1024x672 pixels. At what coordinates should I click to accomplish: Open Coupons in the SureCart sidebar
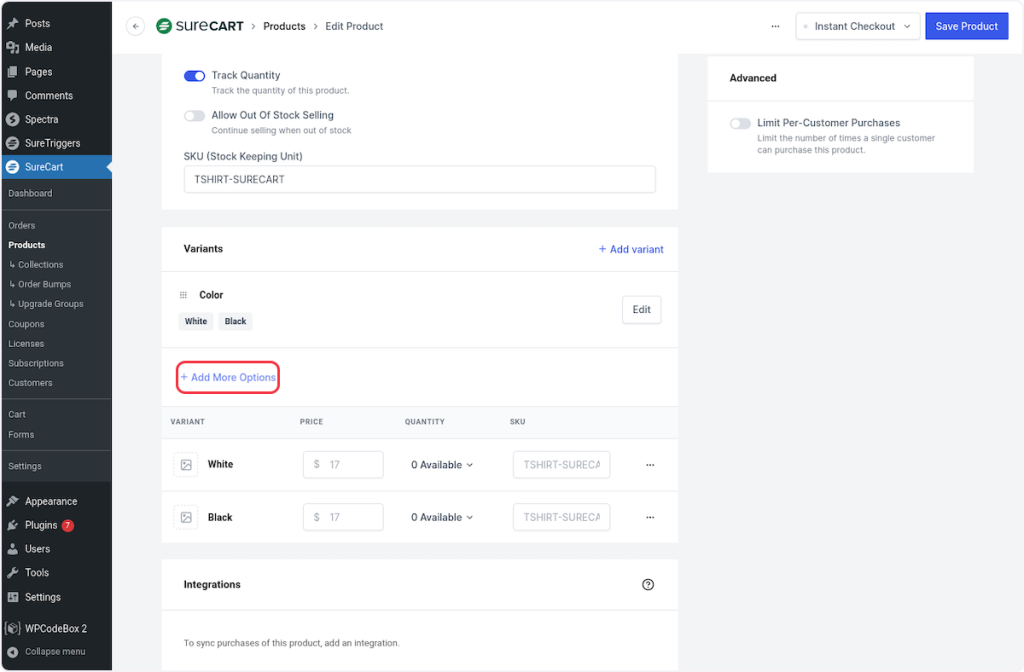pos(26,324)
